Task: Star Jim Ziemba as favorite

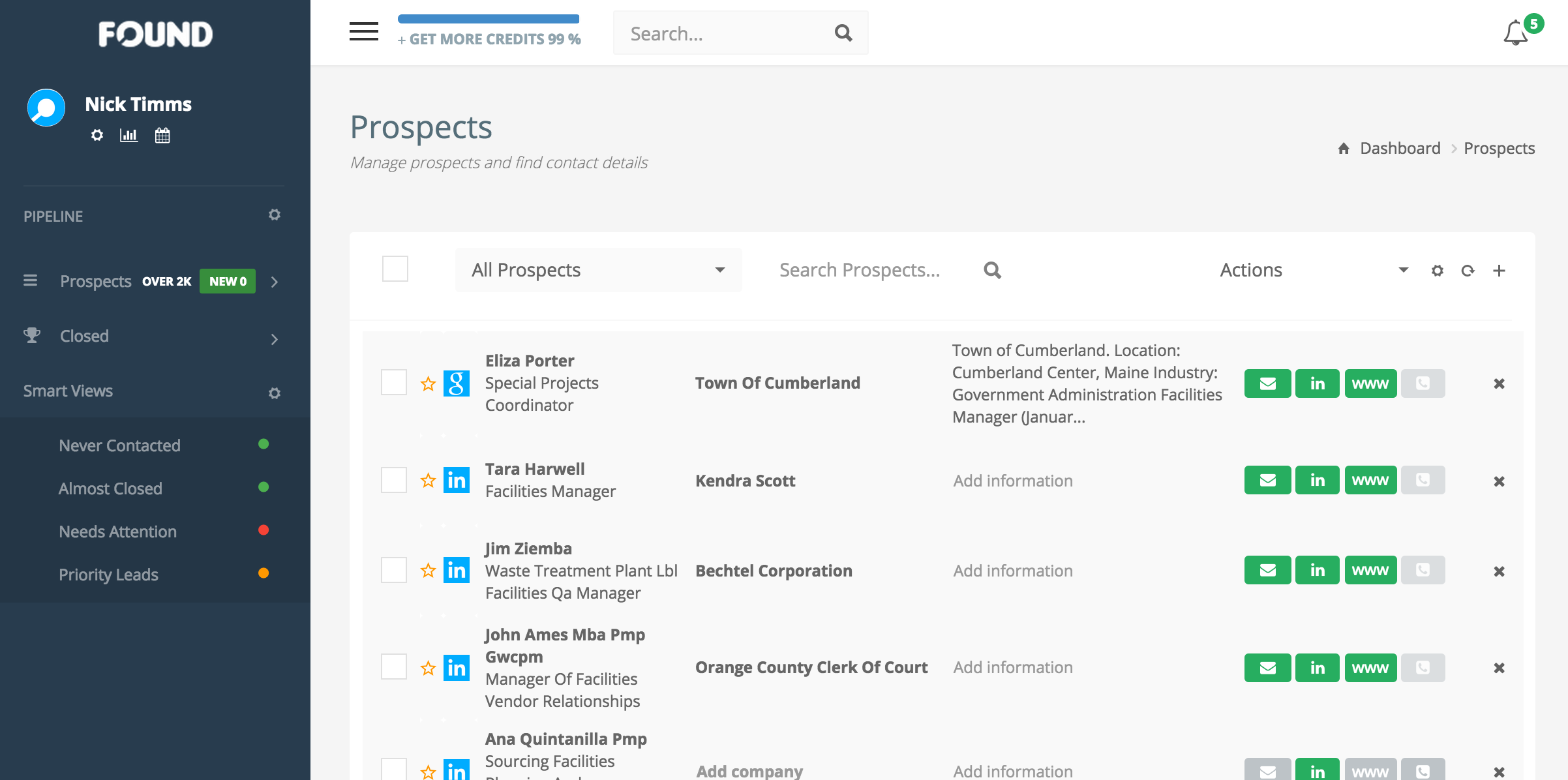Action: coord(428,571)
